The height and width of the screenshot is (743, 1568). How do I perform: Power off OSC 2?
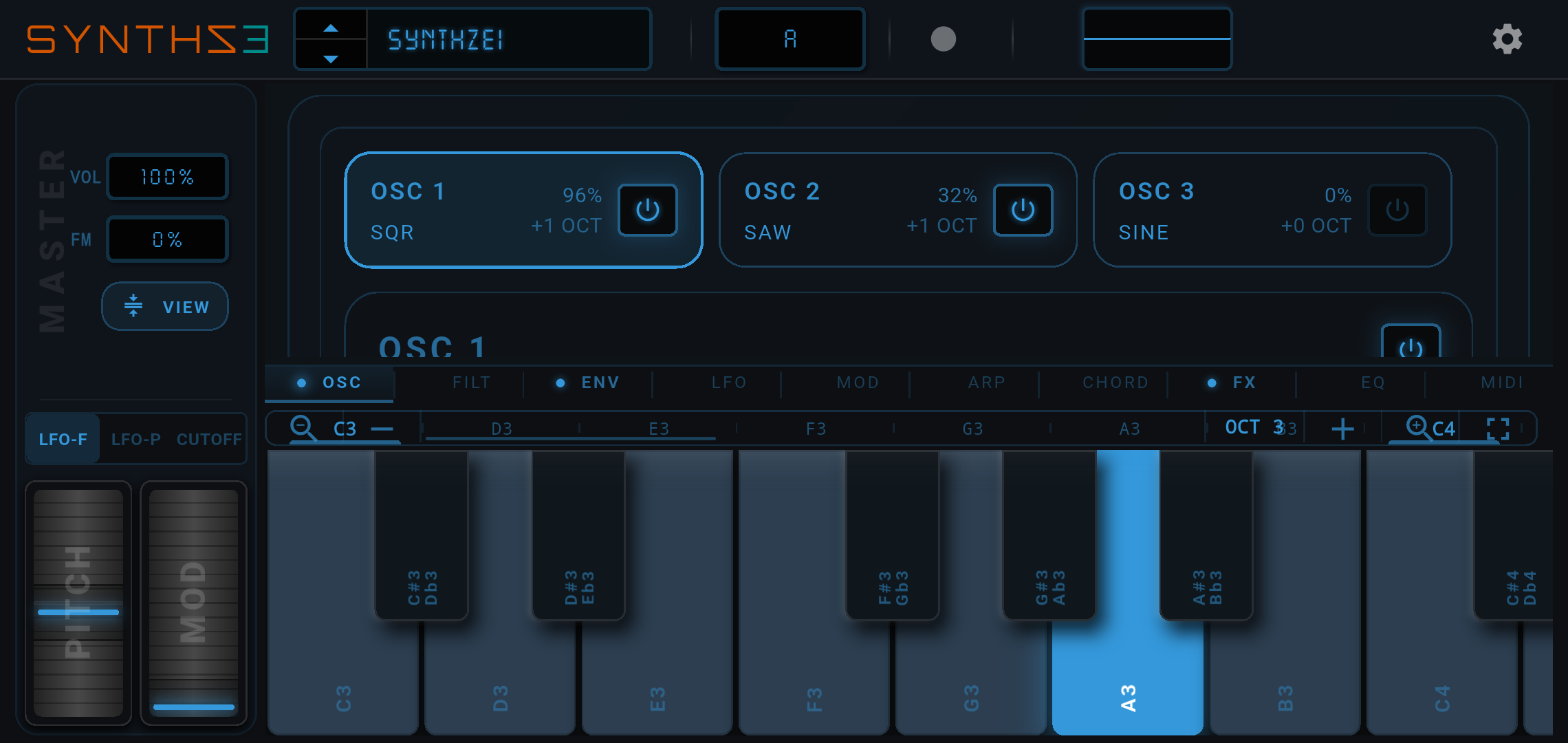pos(1022,211)
